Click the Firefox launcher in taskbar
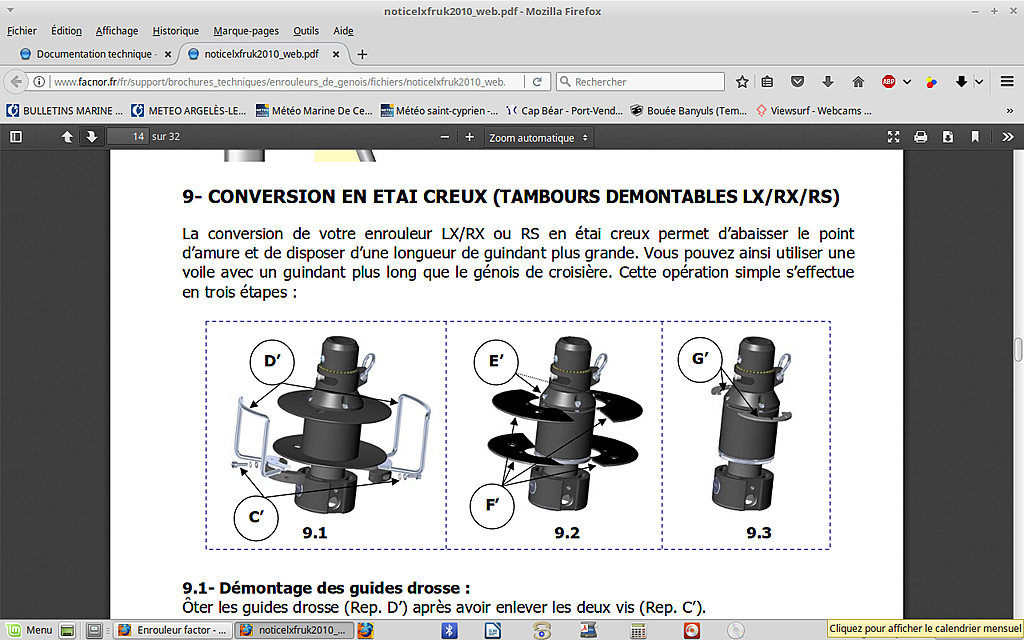Screen dimensions: 1024x640 point(366,630)
